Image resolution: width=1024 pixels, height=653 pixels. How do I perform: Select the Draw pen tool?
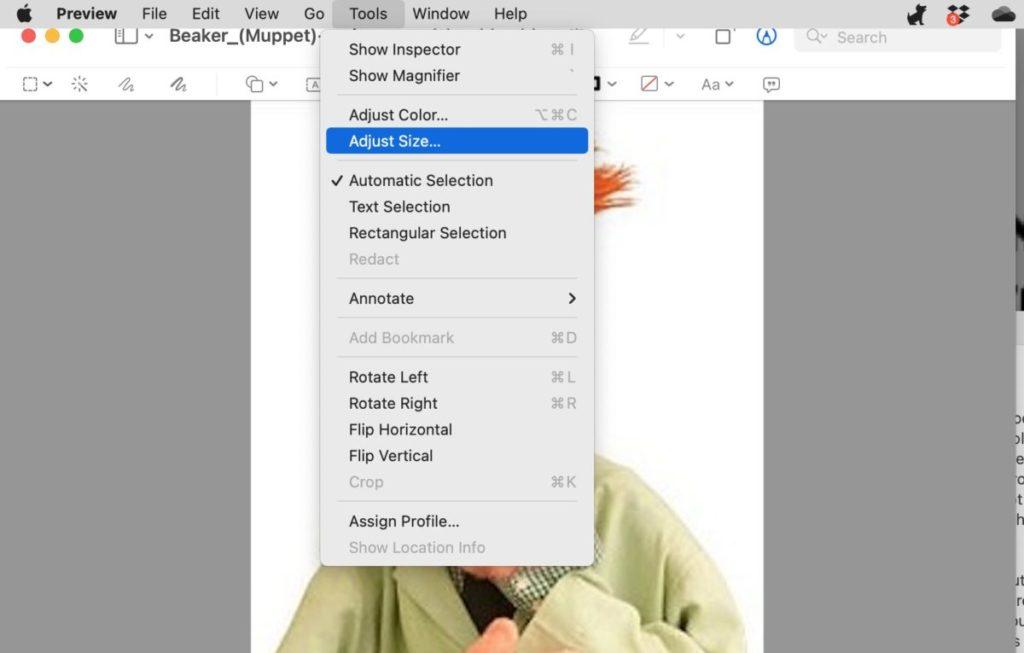[x=178, y=85]
